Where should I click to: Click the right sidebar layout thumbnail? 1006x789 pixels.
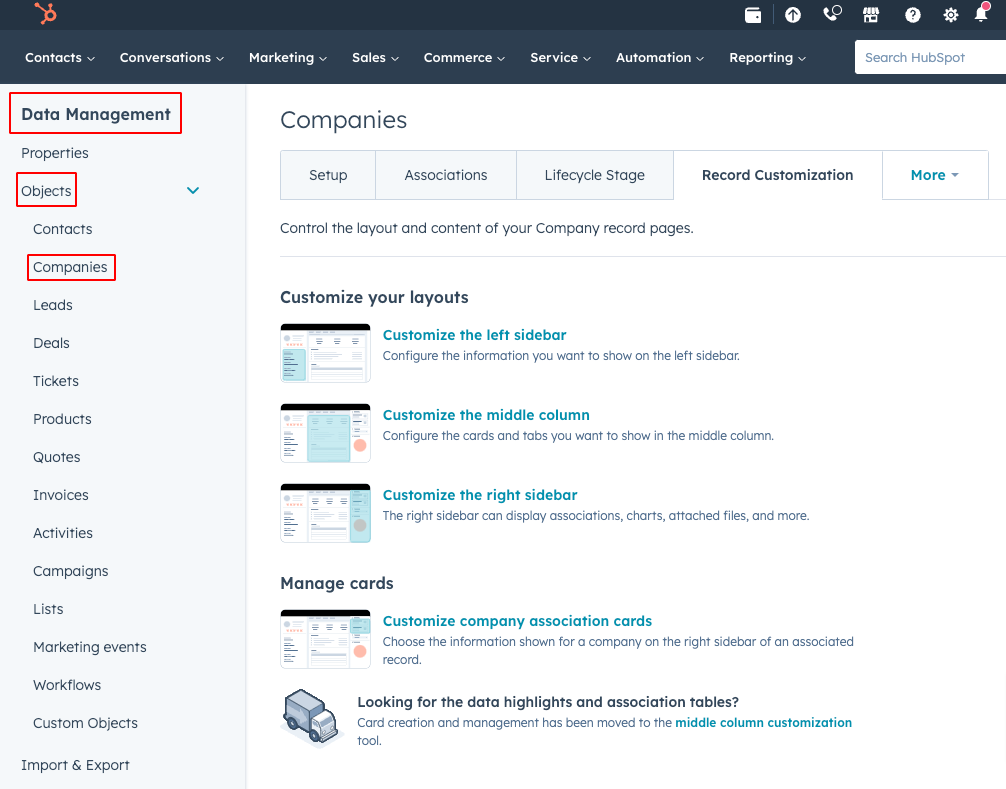tap(325, 514)
